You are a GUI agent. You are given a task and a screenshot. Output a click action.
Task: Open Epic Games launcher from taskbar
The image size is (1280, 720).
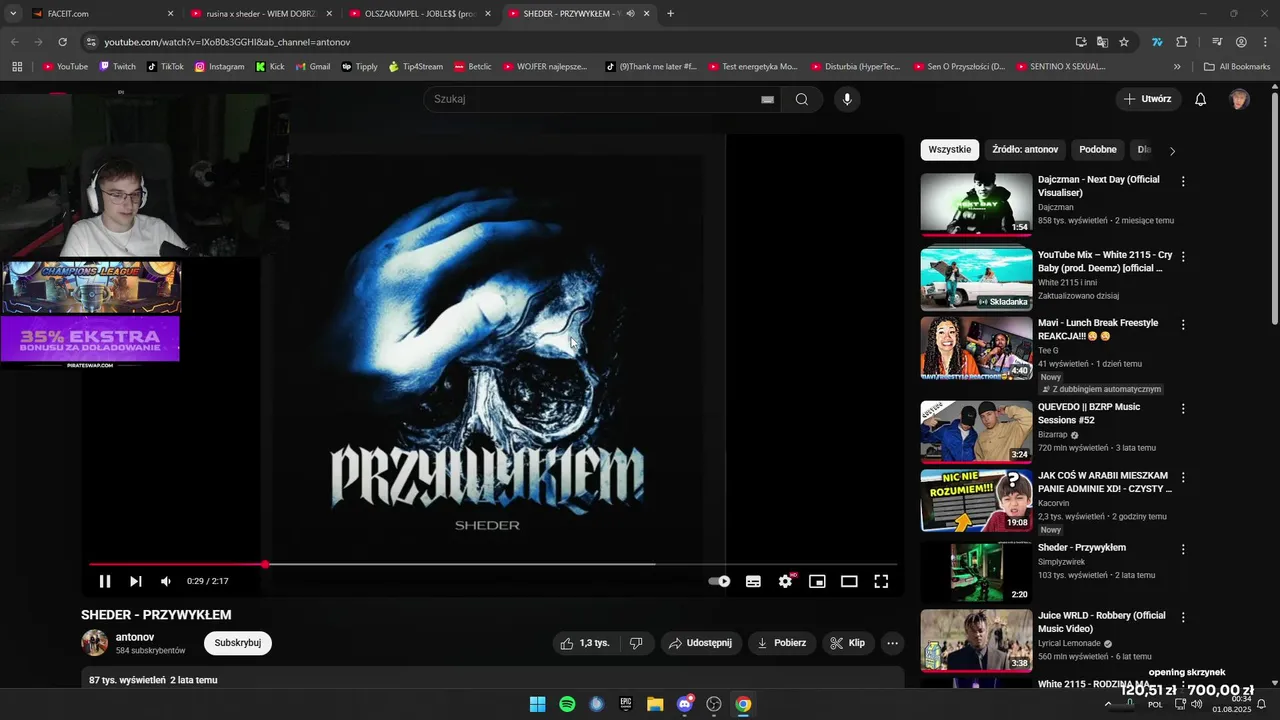(x=626, y=704)
